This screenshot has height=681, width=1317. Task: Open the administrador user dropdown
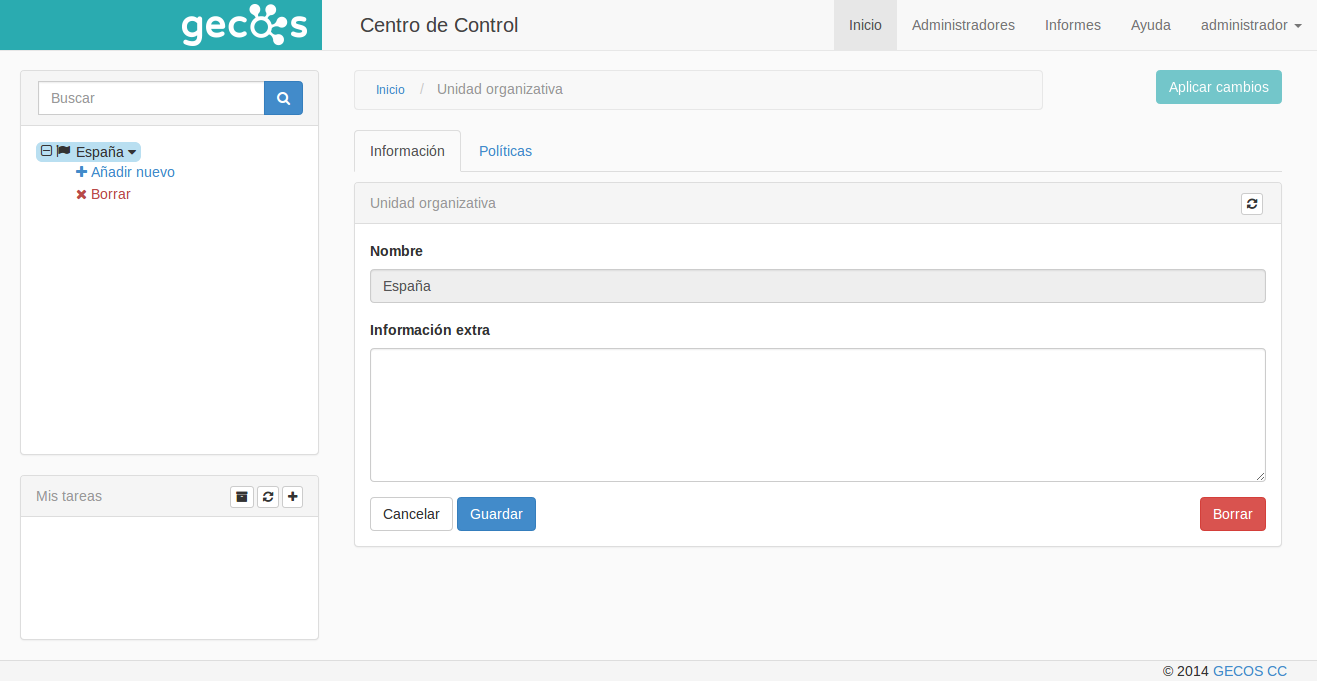pos(1251,25)
